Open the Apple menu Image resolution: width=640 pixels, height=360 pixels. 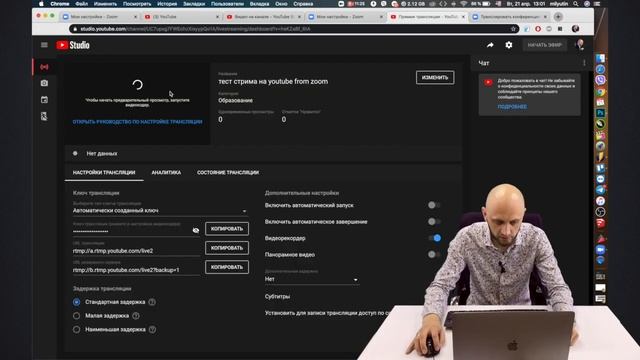(x=41, y=4)
